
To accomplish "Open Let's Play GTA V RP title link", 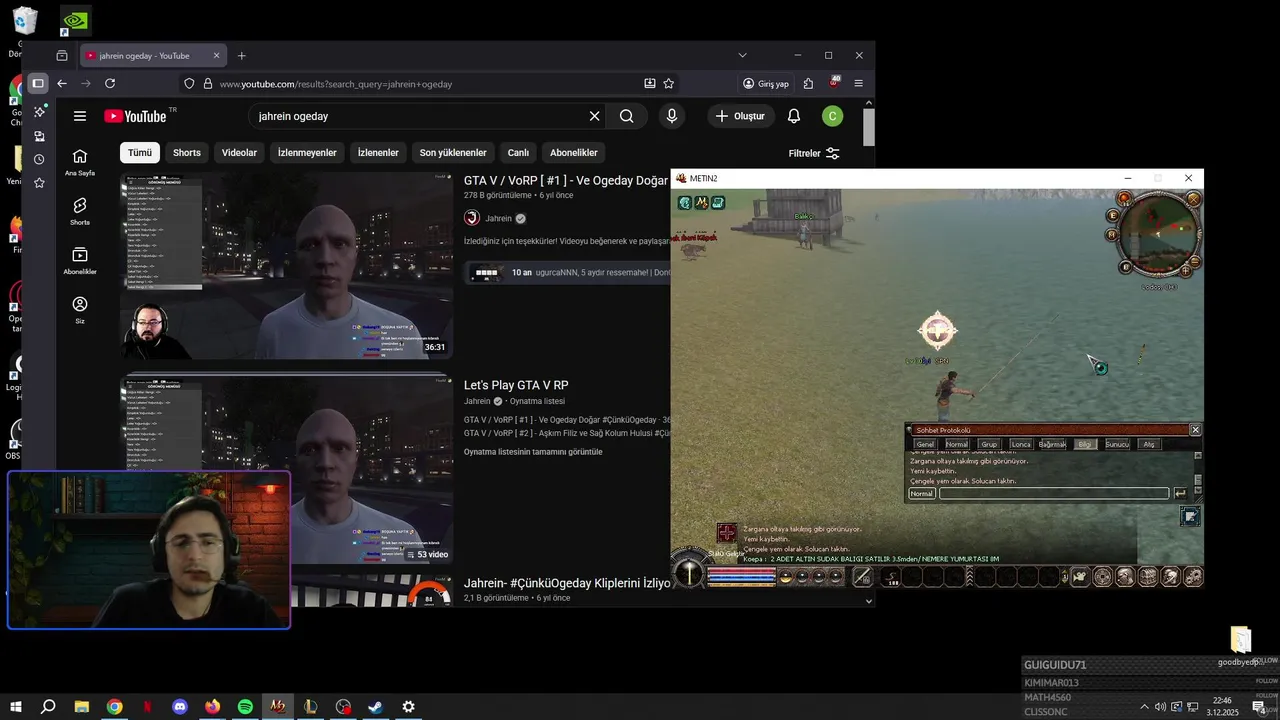I will [516, 385].
